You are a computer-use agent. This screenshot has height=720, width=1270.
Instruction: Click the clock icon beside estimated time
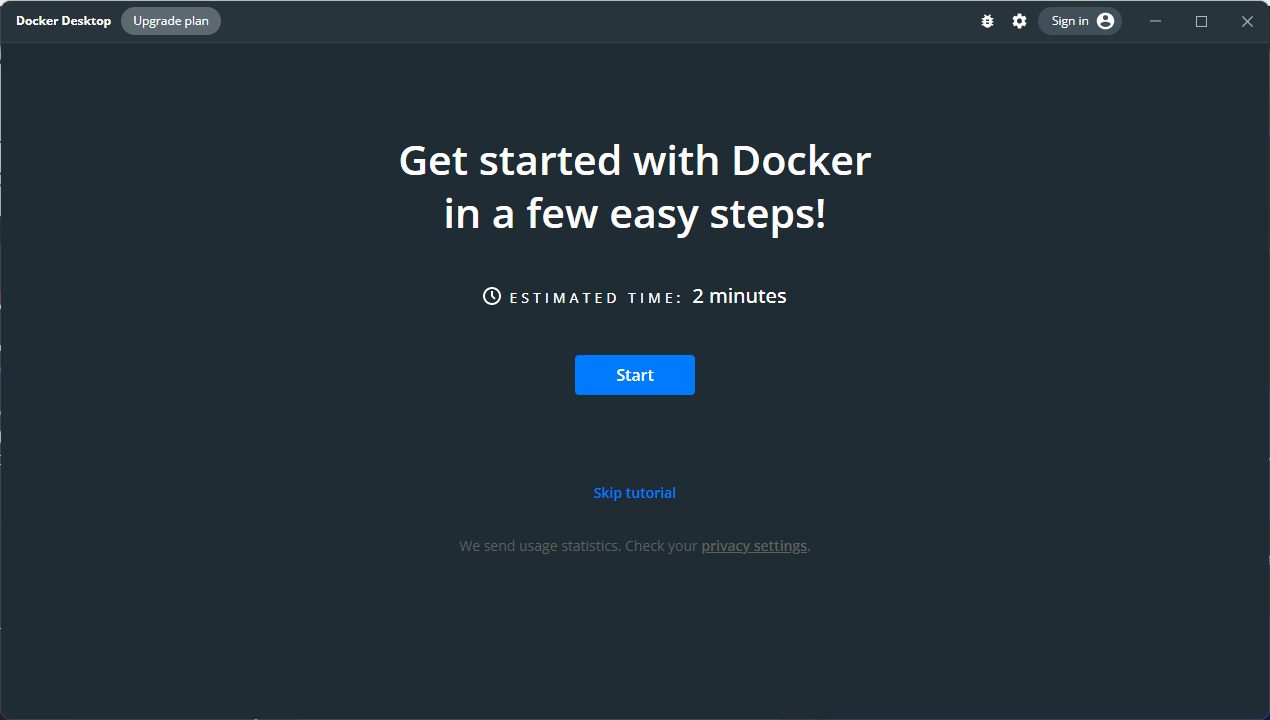pyautogui.click(x=491, y=295)
